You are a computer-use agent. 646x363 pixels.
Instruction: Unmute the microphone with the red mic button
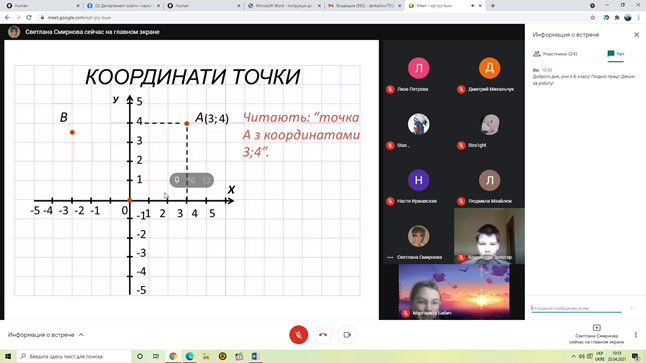tap(299, 335)
